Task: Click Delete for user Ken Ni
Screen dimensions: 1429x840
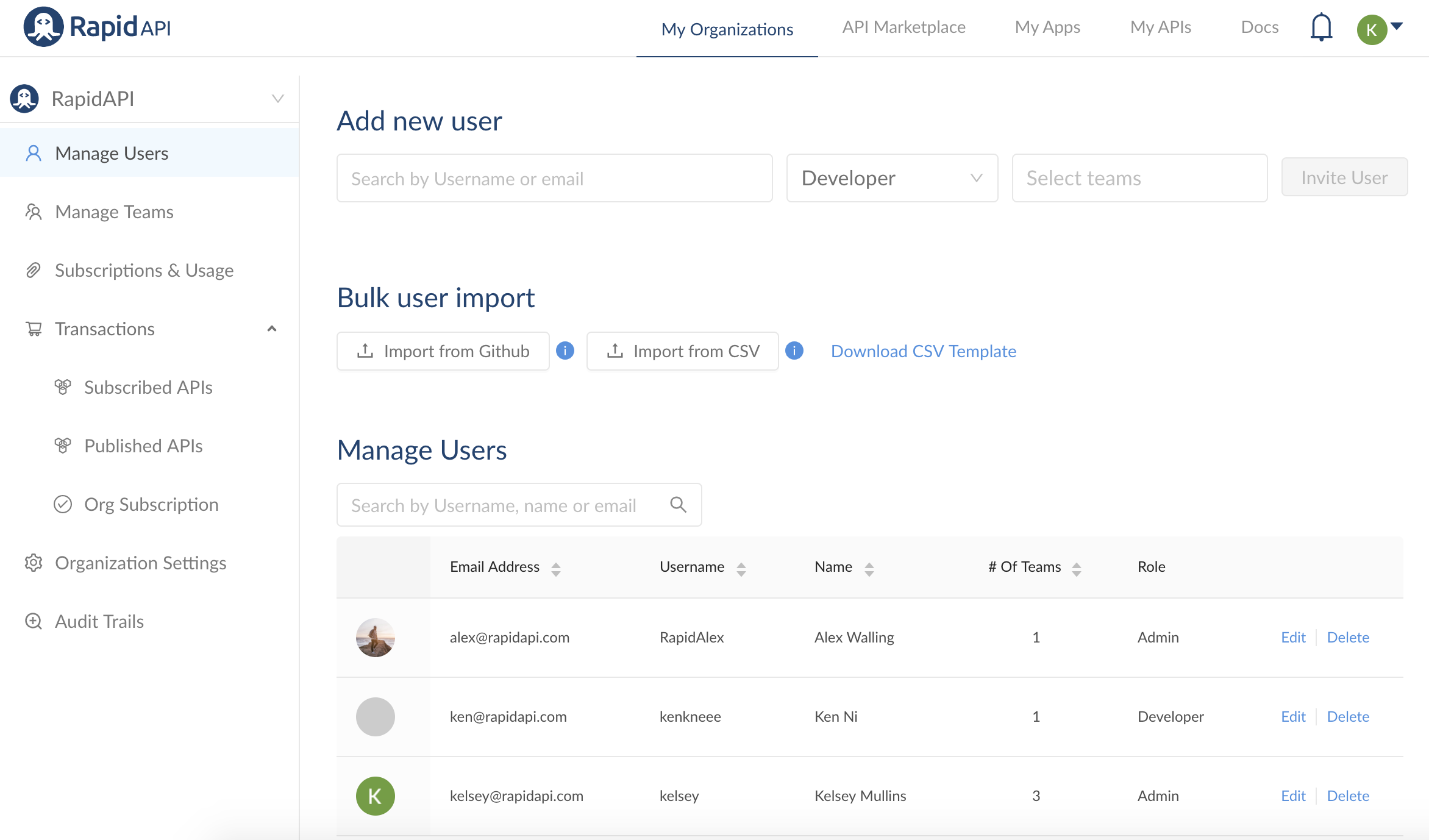Action: click(x=1349, y=716)
